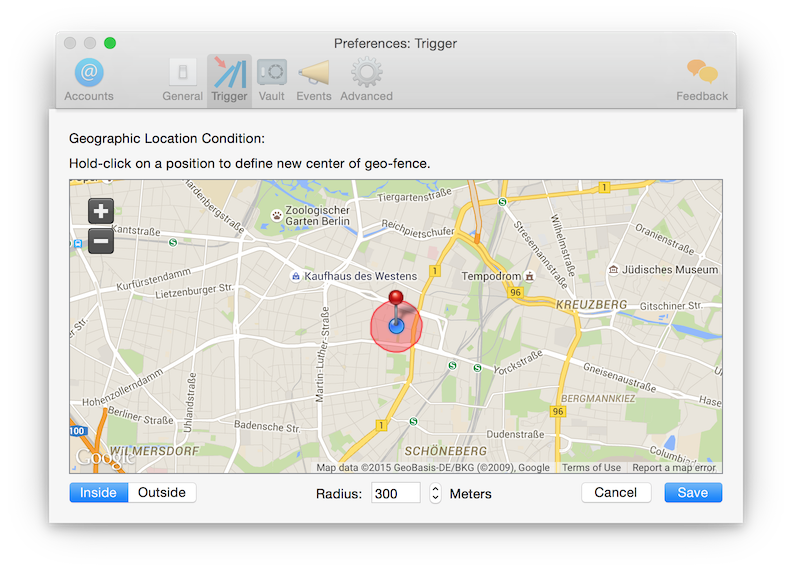Click the Gitschiner Str. label
The height and width of the screenshot is (571, 792).
pyautogui.click(x=671, y=306)
